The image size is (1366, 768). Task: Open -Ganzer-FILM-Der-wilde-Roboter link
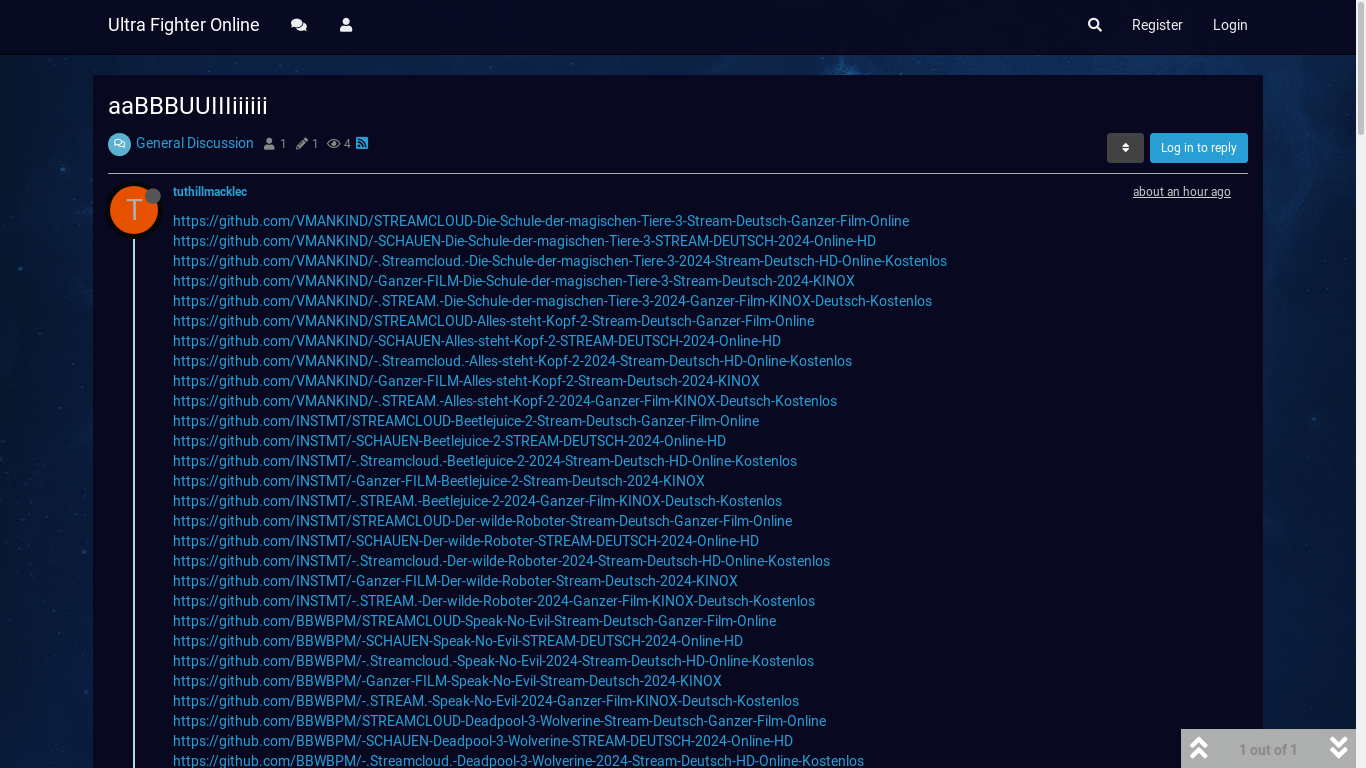pyautogui.click(x=455, y=581)
